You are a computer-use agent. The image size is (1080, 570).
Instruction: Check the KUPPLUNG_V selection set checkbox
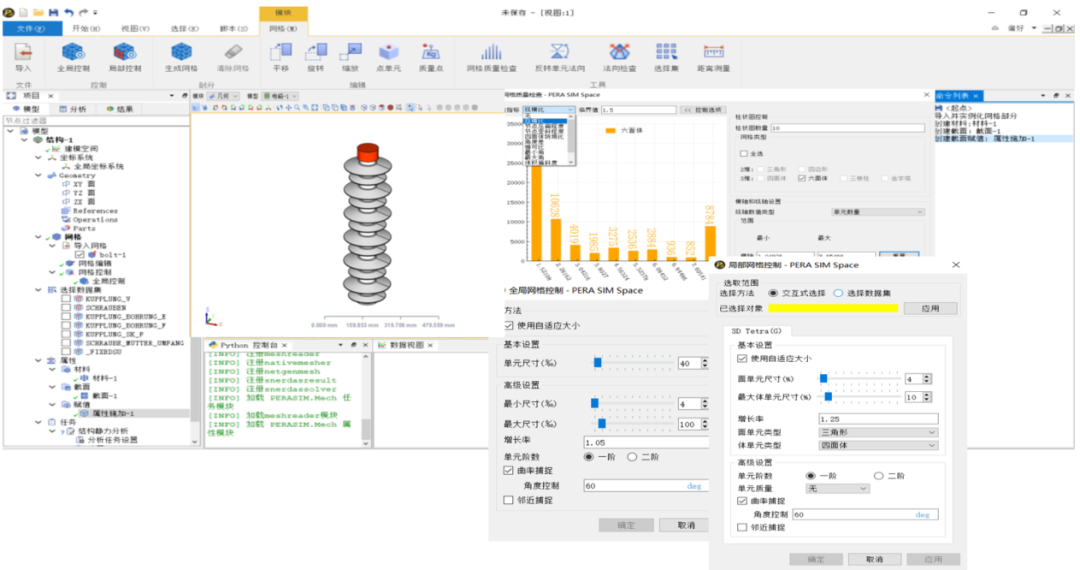(66, 298)
